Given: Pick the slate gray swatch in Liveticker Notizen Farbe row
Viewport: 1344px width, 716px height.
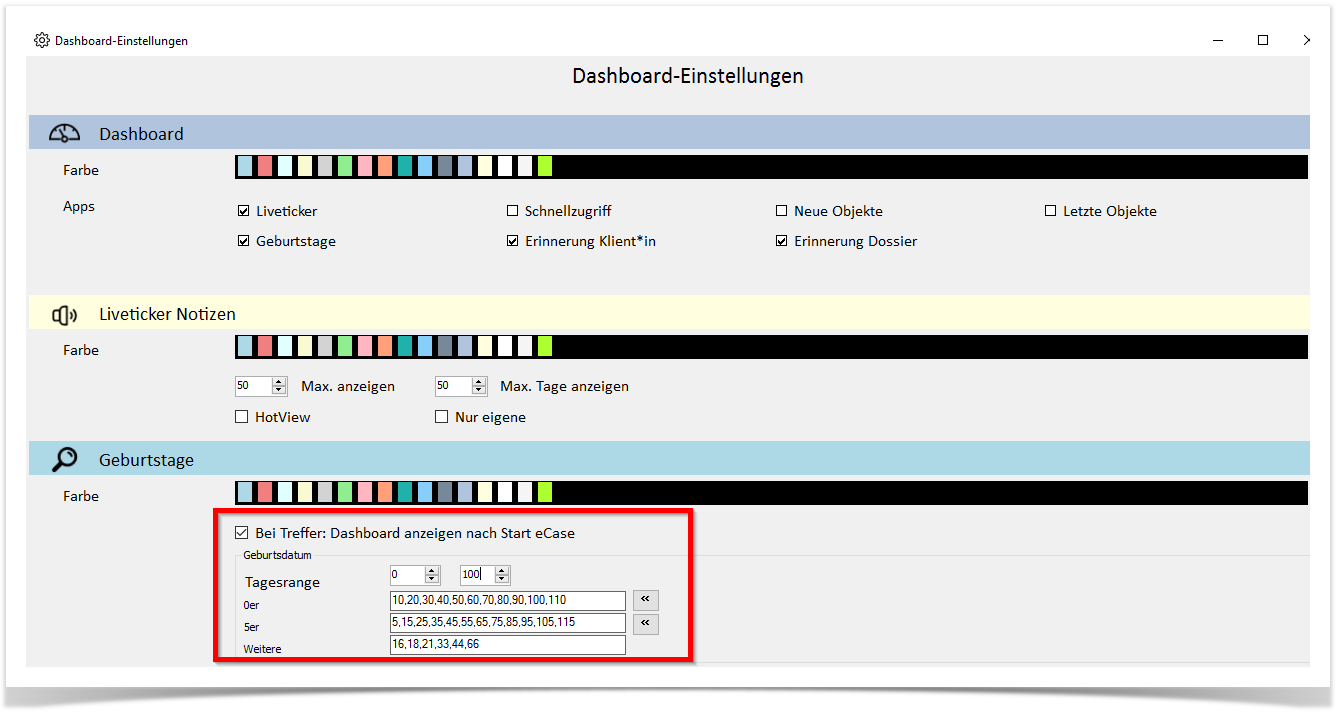Looking at the screenshot, I should [x=444, y=347].
